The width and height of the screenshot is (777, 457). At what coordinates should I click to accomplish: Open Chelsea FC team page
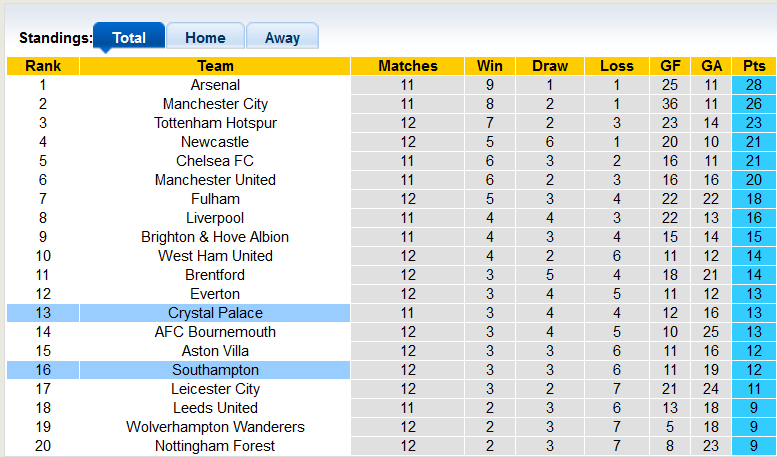coord(215,161)
